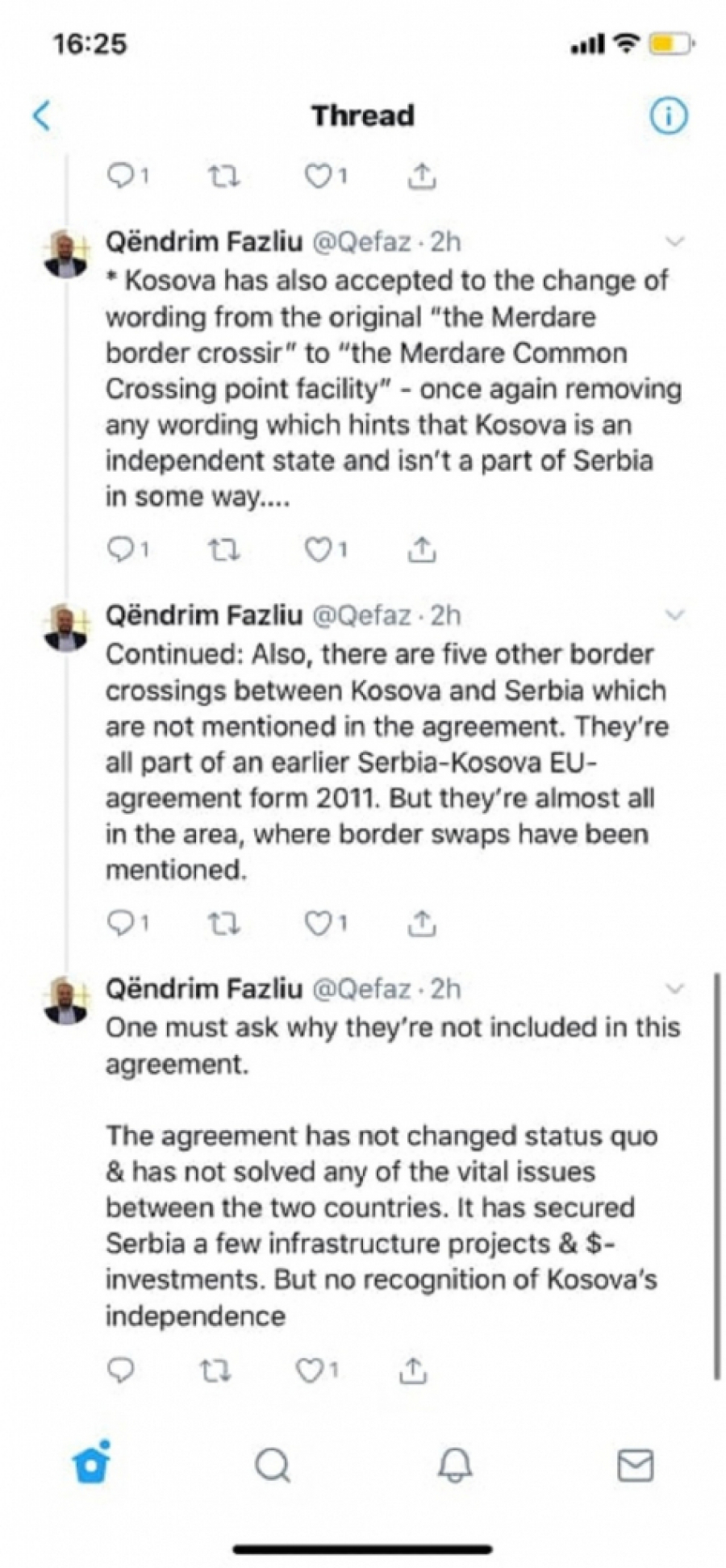Open thread info circle icon
726x1568 pixels.
tap(668, 116)
